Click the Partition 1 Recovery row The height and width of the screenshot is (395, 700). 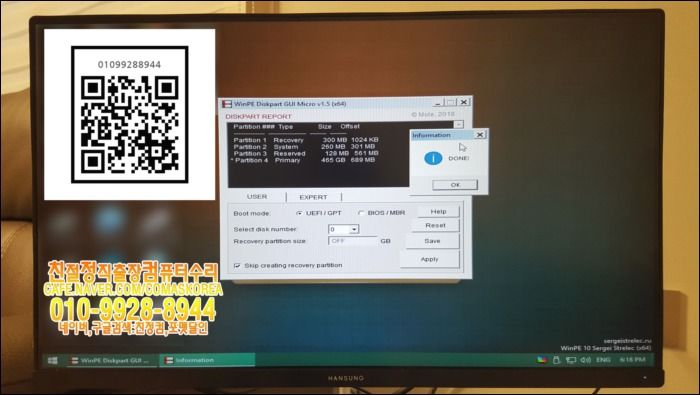[x=306, y=140]
